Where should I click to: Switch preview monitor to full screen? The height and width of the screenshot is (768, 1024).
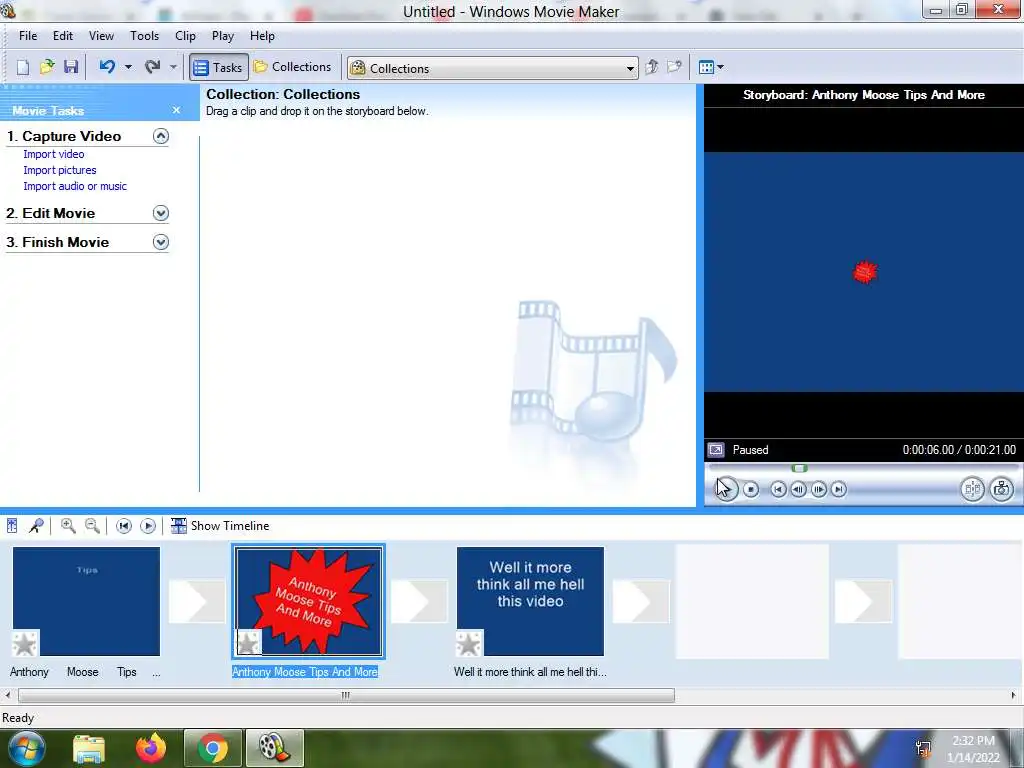(x=716, y=450)
